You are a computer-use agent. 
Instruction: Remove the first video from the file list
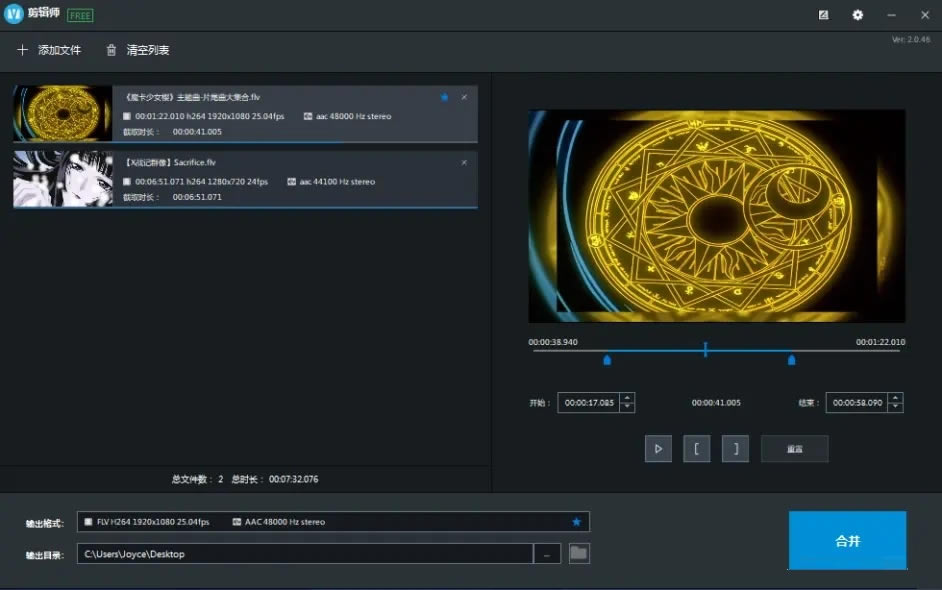click(x=464, y=97)
